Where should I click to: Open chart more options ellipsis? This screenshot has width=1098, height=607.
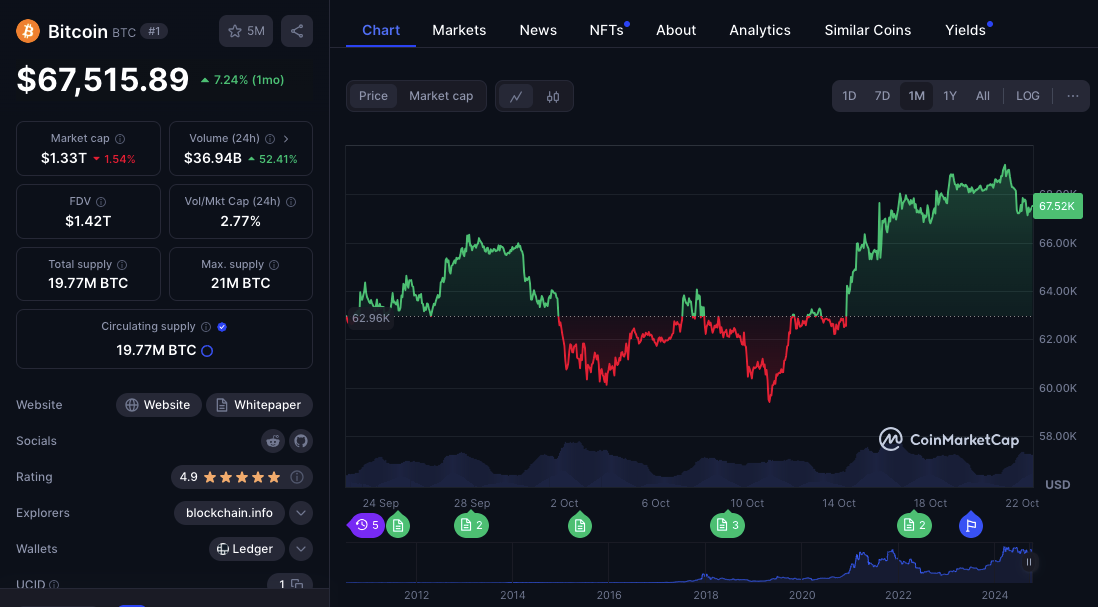1073,96
